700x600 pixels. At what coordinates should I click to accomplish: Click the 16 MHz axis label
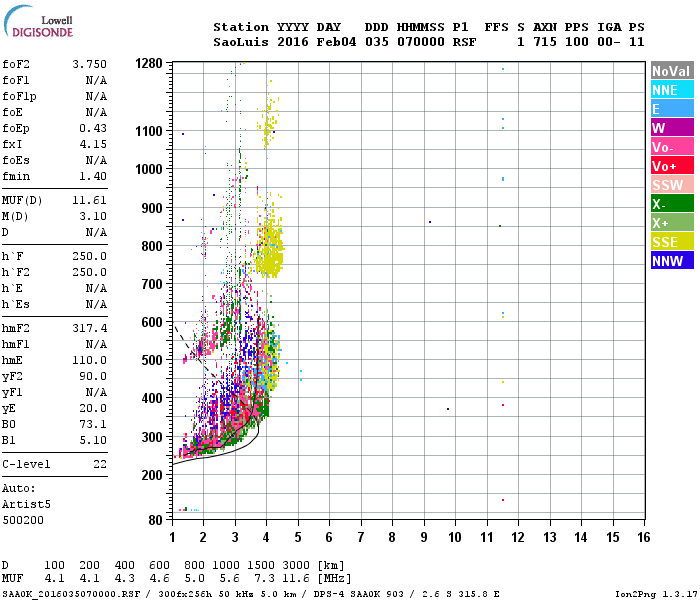(x=643, y=538)
